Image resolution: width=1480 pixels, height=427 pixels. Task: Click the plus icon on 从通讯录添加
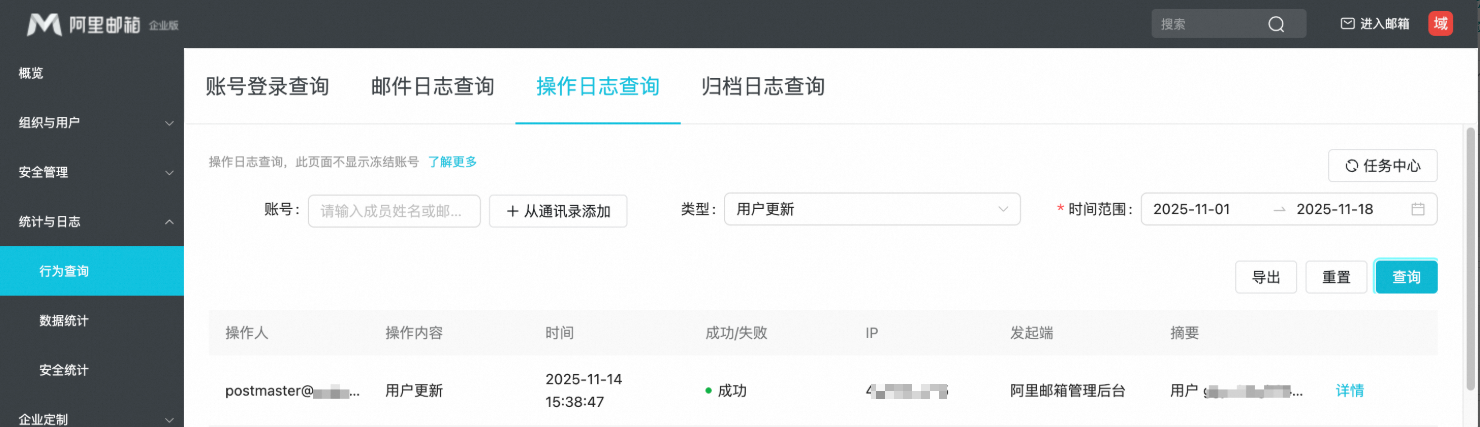(512, 211)
